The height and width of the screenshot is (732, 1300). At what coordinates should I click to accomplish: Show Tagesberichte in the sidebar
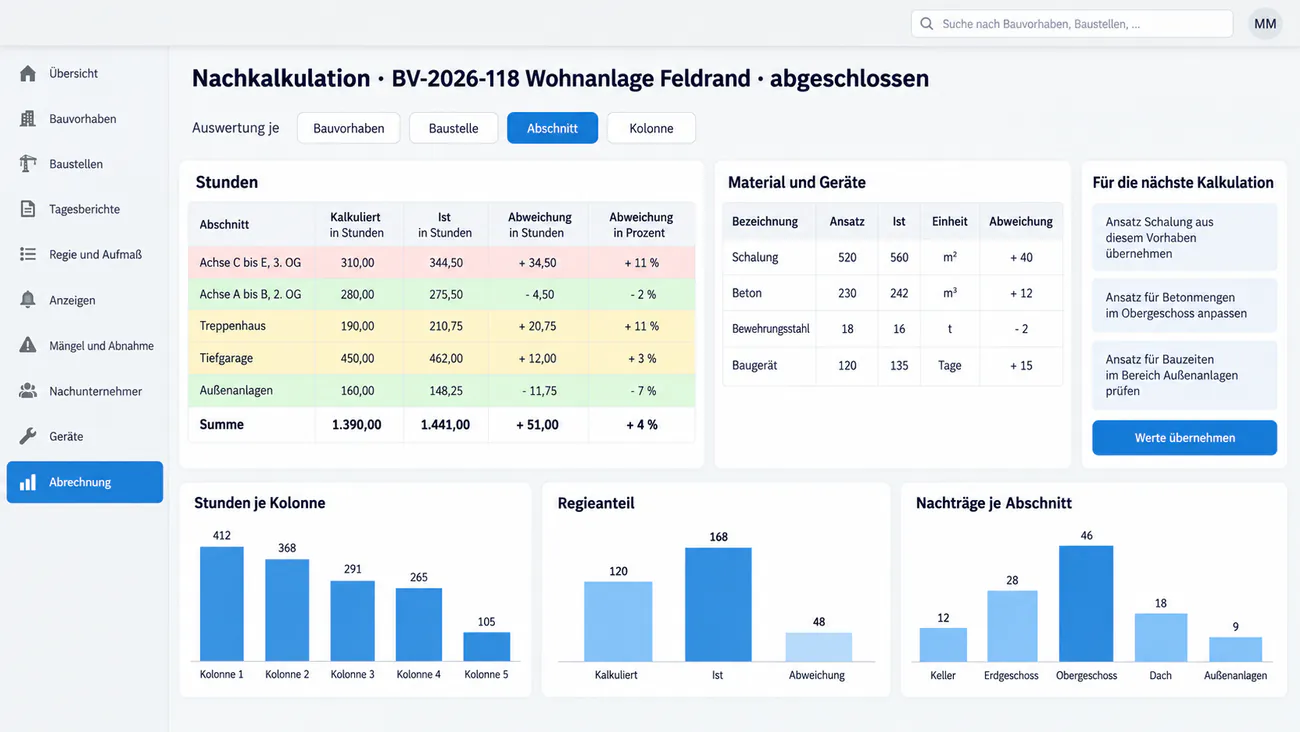click(x=85, y=209)
